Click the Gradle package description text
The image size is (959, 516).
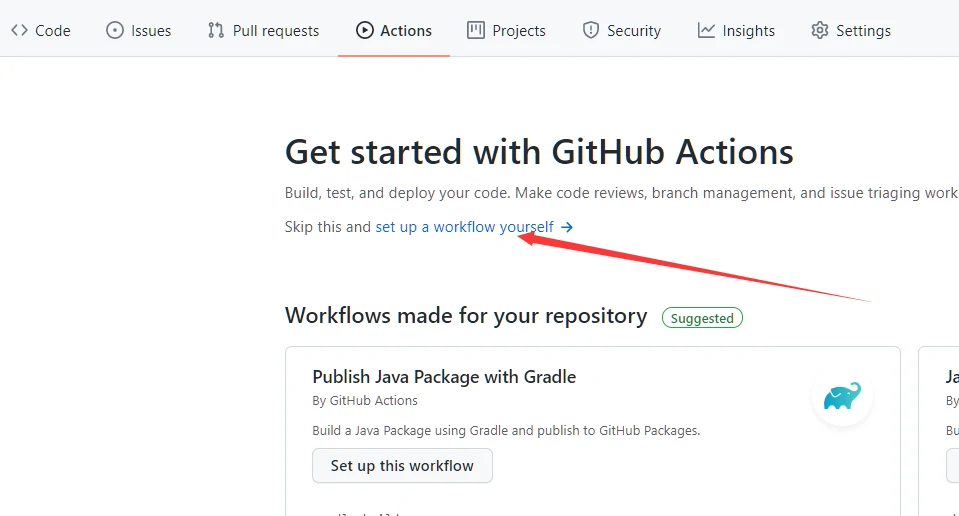coord(506,431)
